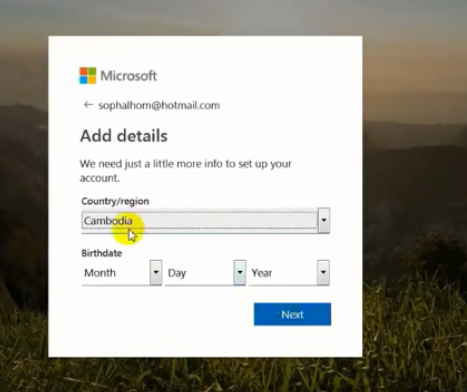Screen dimensions: 467x392
Task: Click the Day dropdown arrow button
Action: tap(240, 273)
